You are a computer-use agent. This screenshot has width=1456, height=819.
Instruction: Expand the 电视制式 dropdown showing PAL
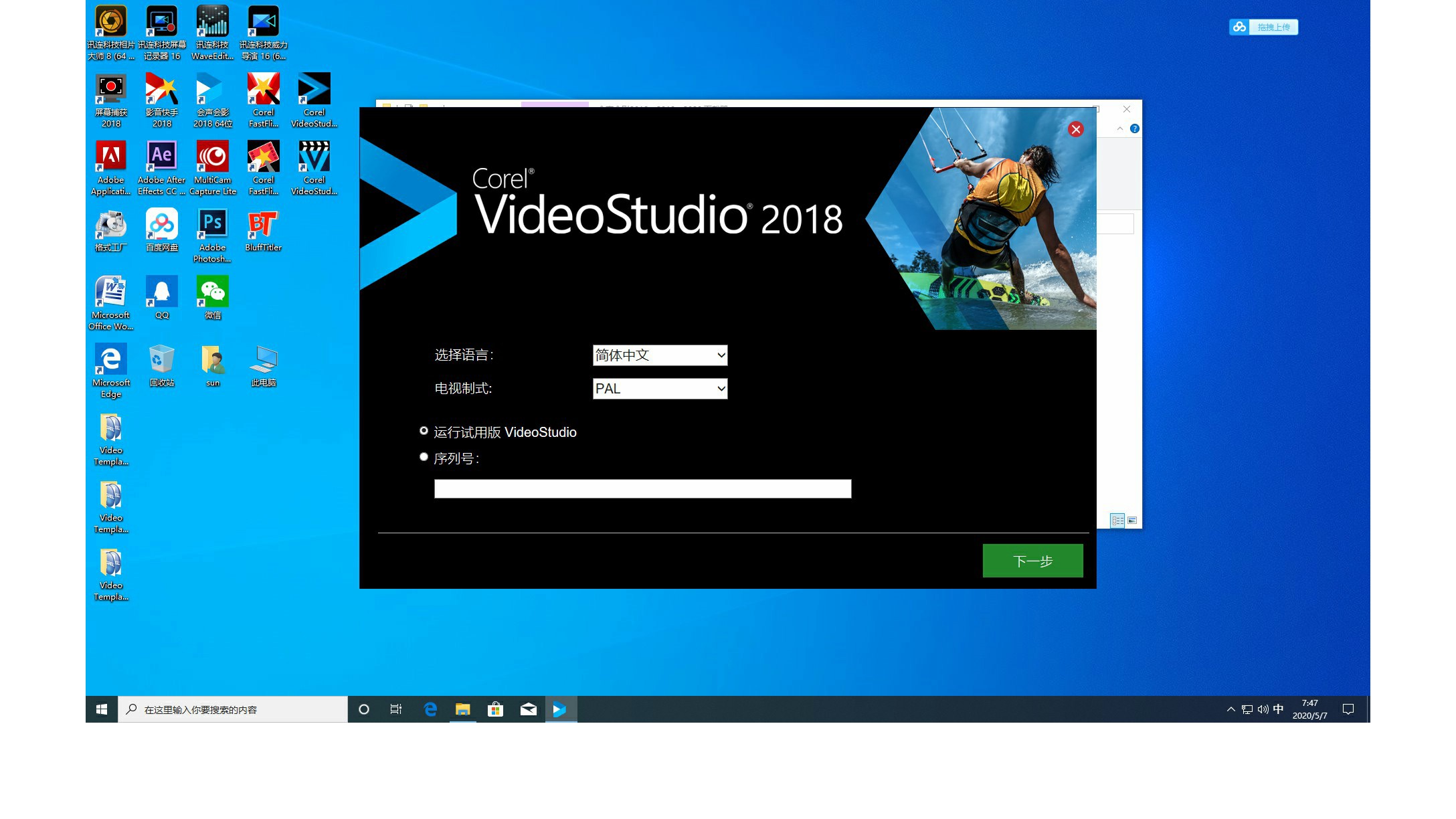(660, 389)
